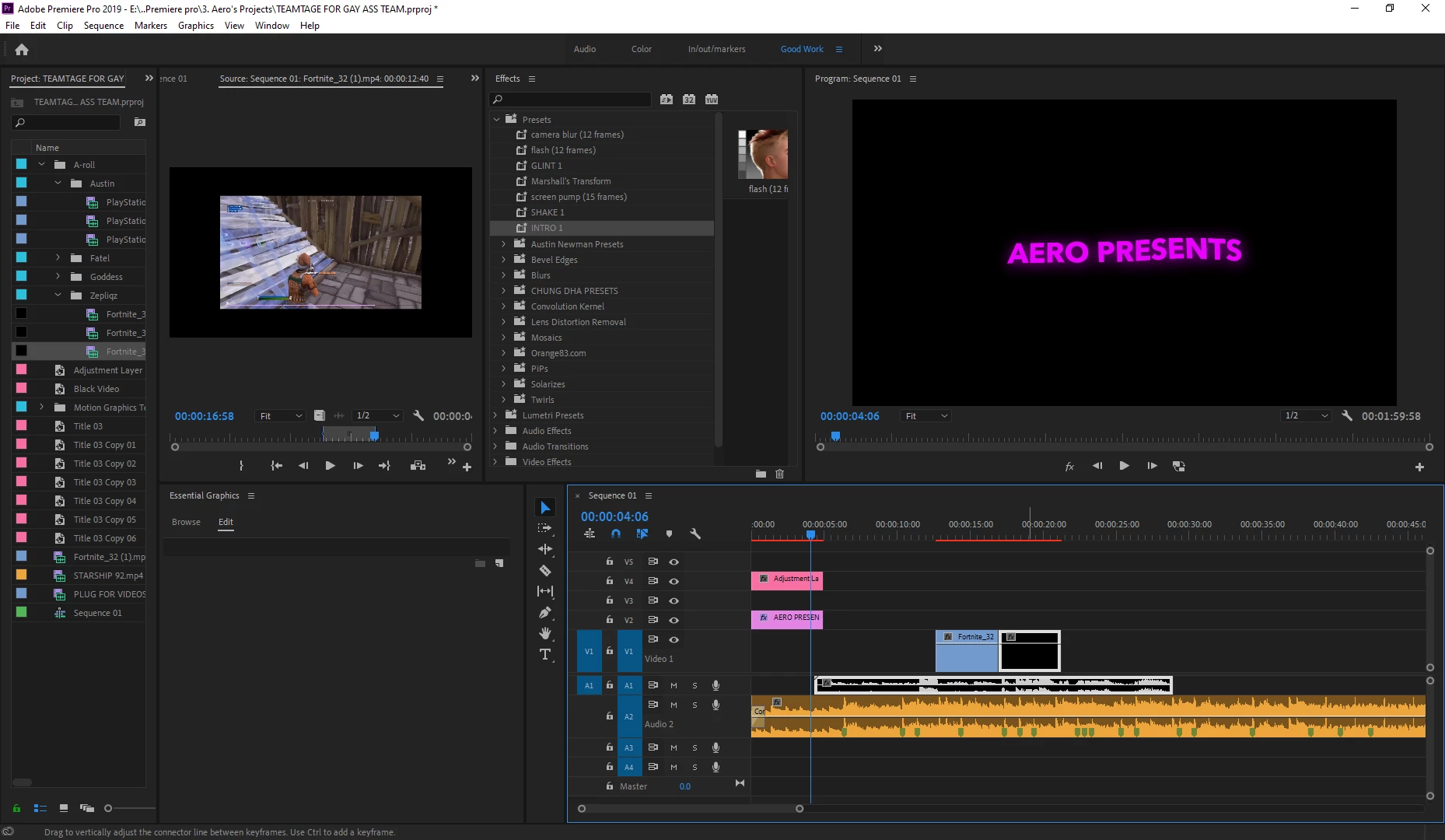Select the Track Select Forward tool
Screen dimensions: 1445x840
click(x=545, y=528)
